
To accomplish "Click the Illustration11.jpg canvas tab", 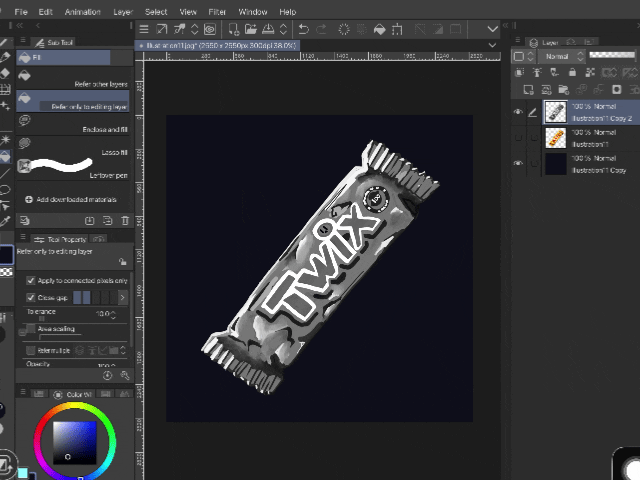I will pyautogui.click(x=217, y=45).
